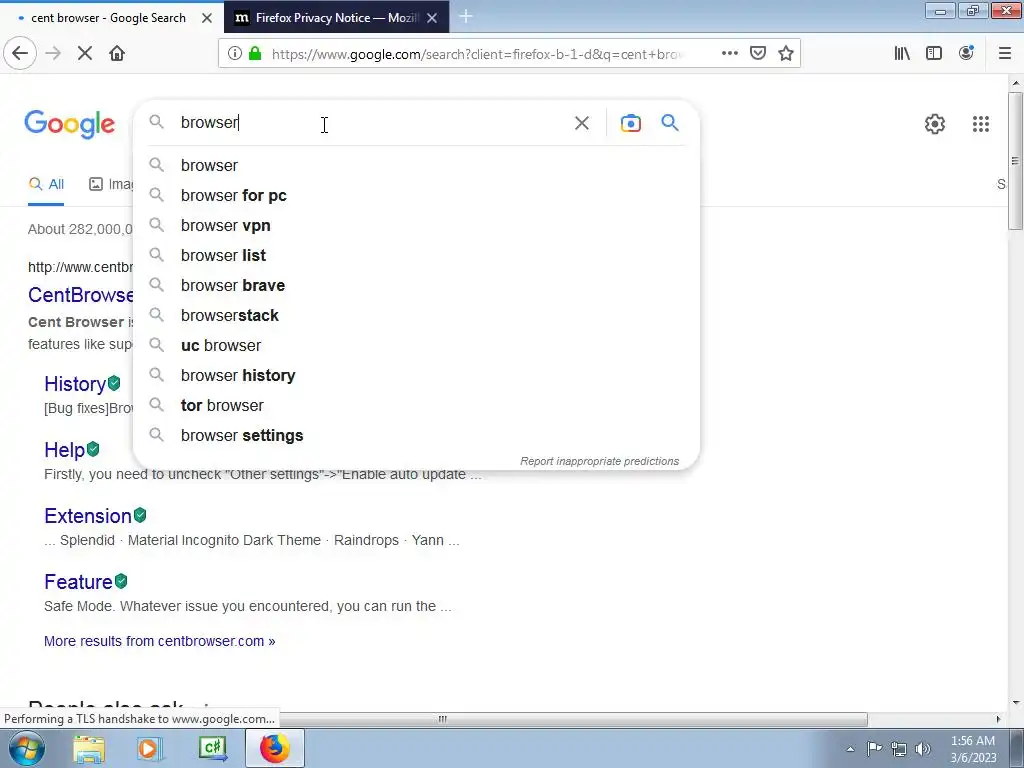Open the Library bookmarks icon

pos(902,54)
